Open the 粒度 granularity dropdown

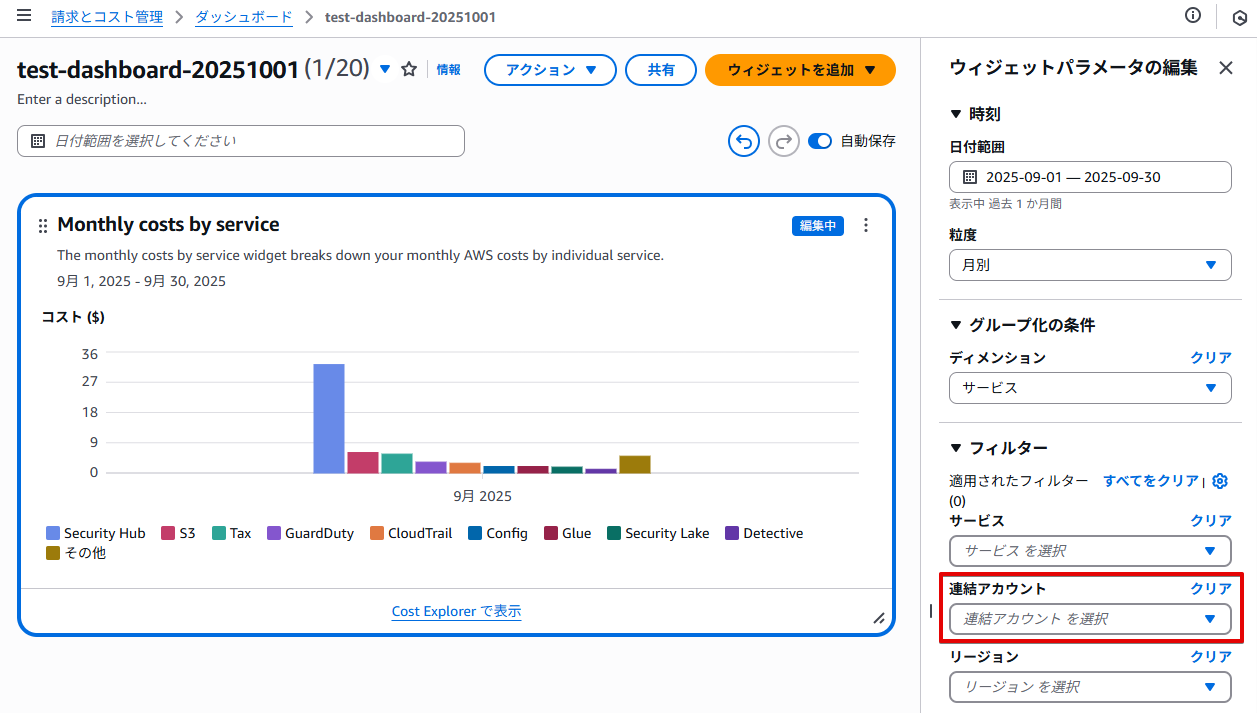[x=1090, y=265]
